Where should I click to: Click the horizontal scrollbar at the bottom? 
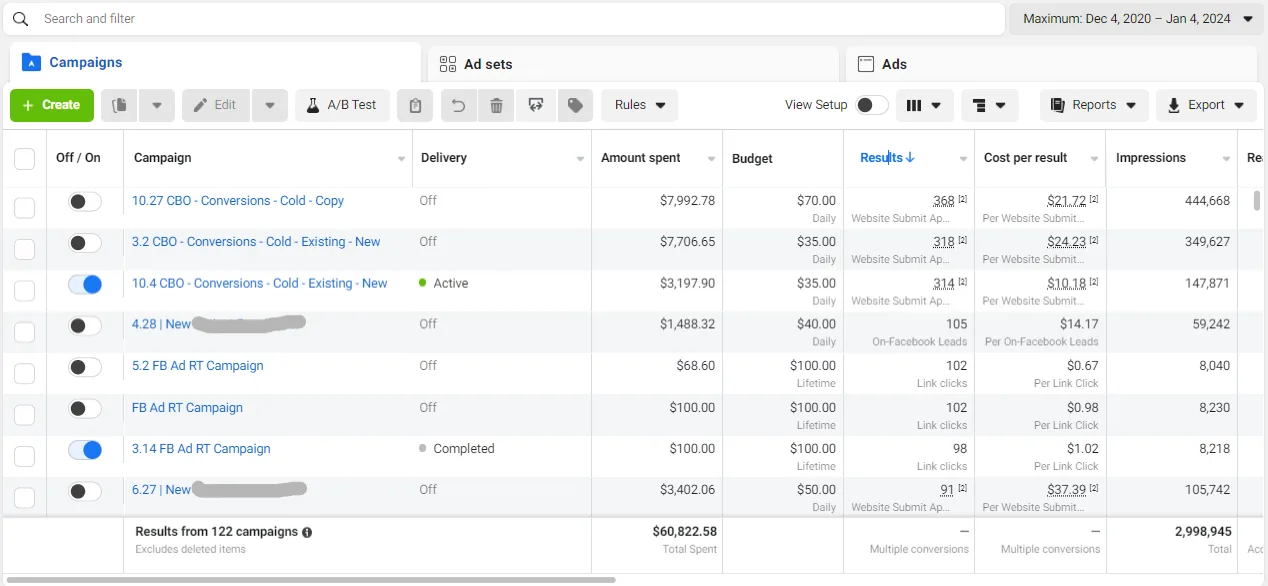point(311,580)
